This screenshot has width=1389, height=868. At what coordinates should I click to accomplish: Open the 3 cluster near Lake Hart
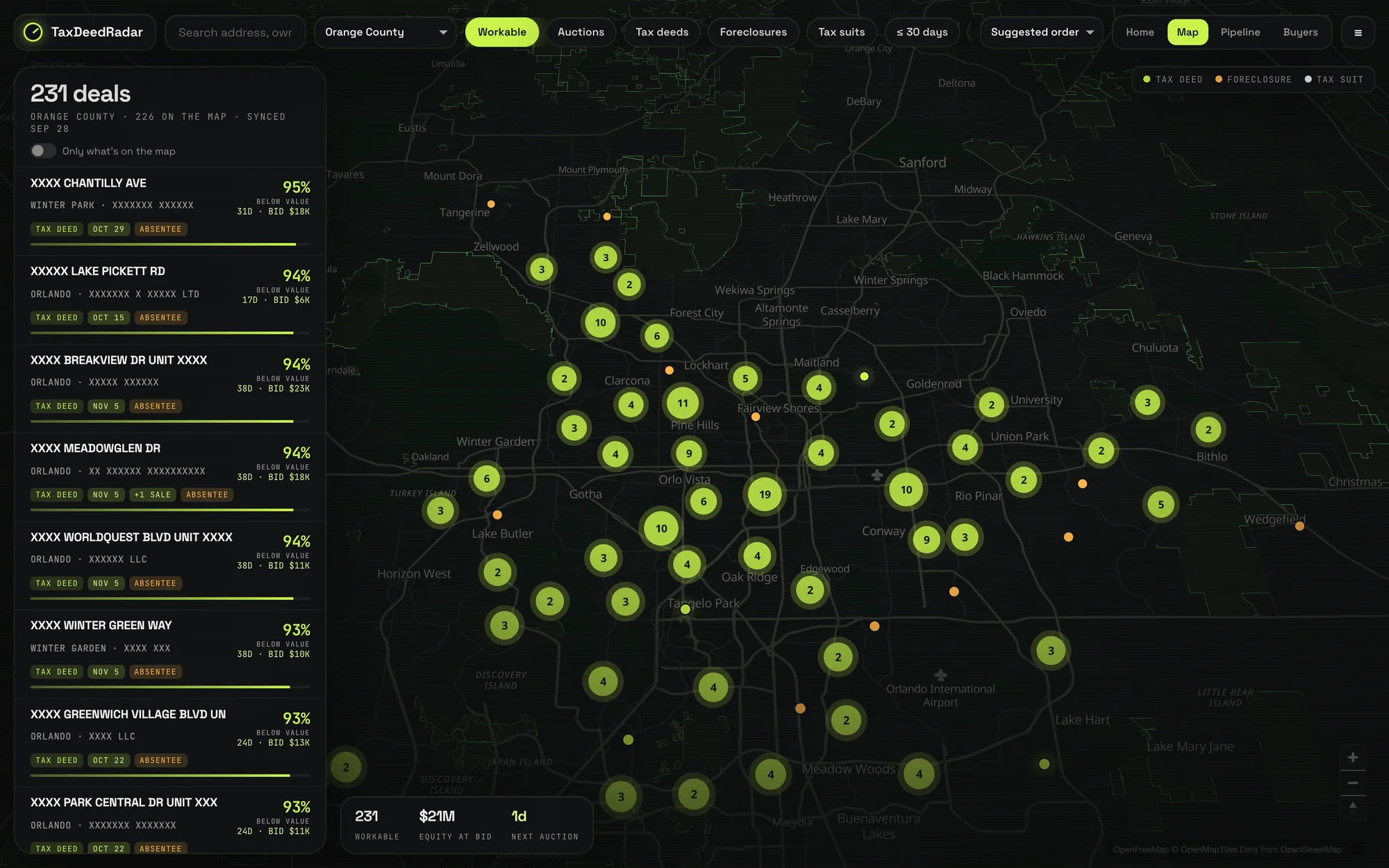click(1051, 651)
